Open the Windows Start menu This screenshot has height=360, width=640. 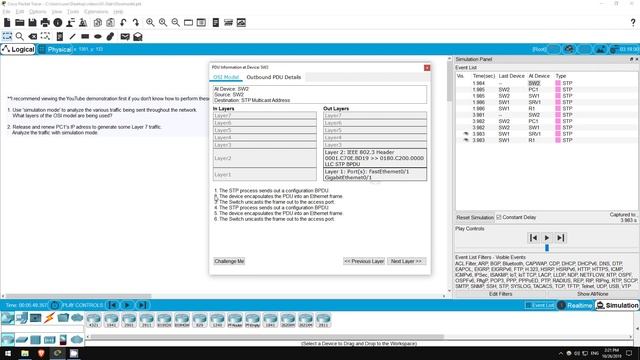(7, 353)
